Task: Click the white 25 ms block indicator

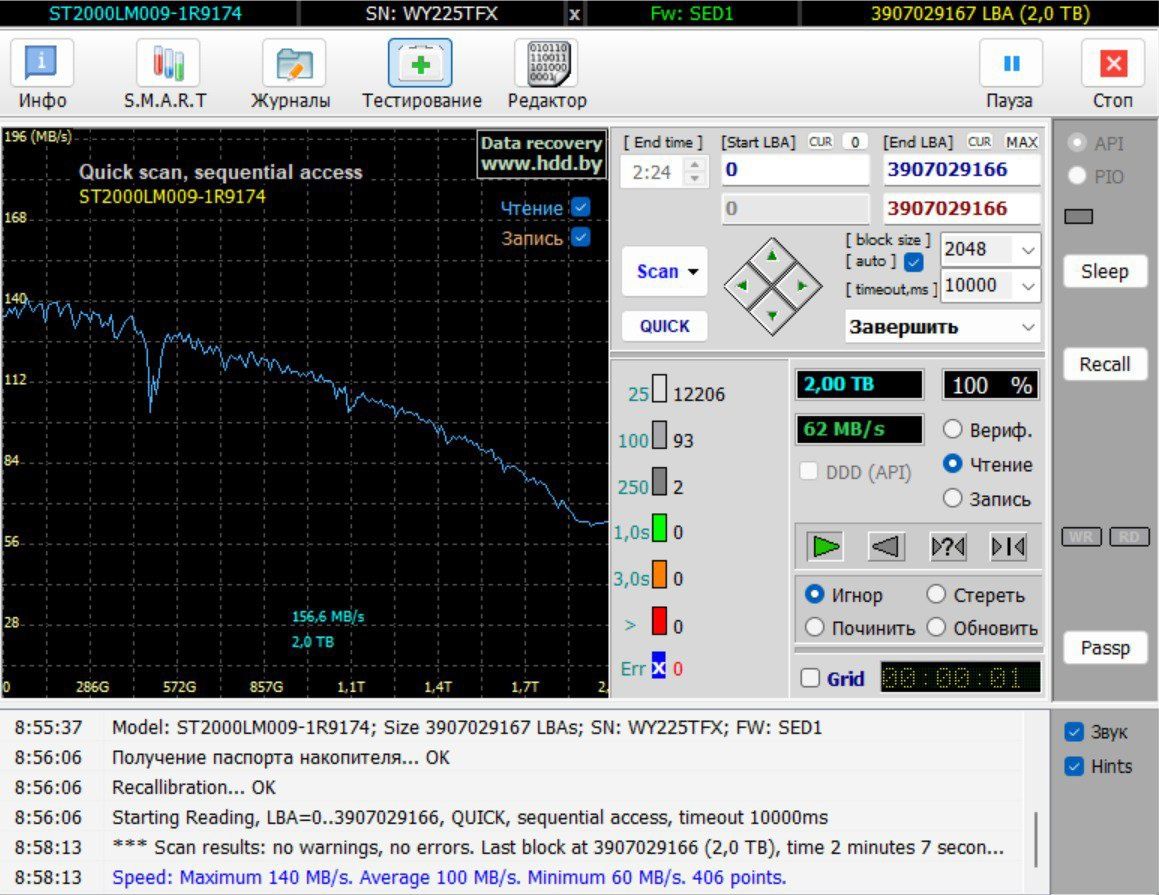Action: [x=659, y=389]
